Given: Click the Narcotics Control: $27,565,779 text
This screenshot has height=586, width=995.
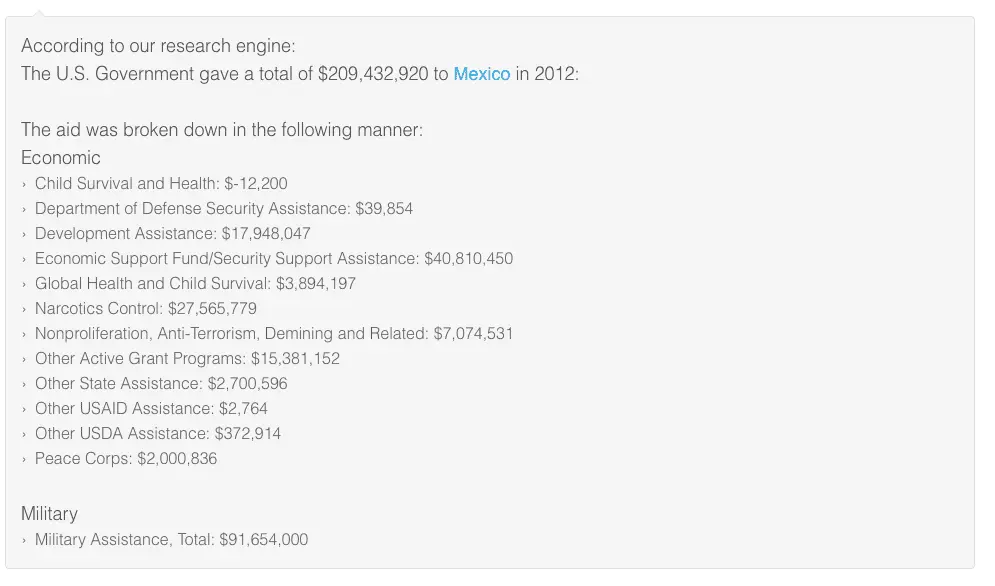Looking at the screenshot, I should point(146,309).
